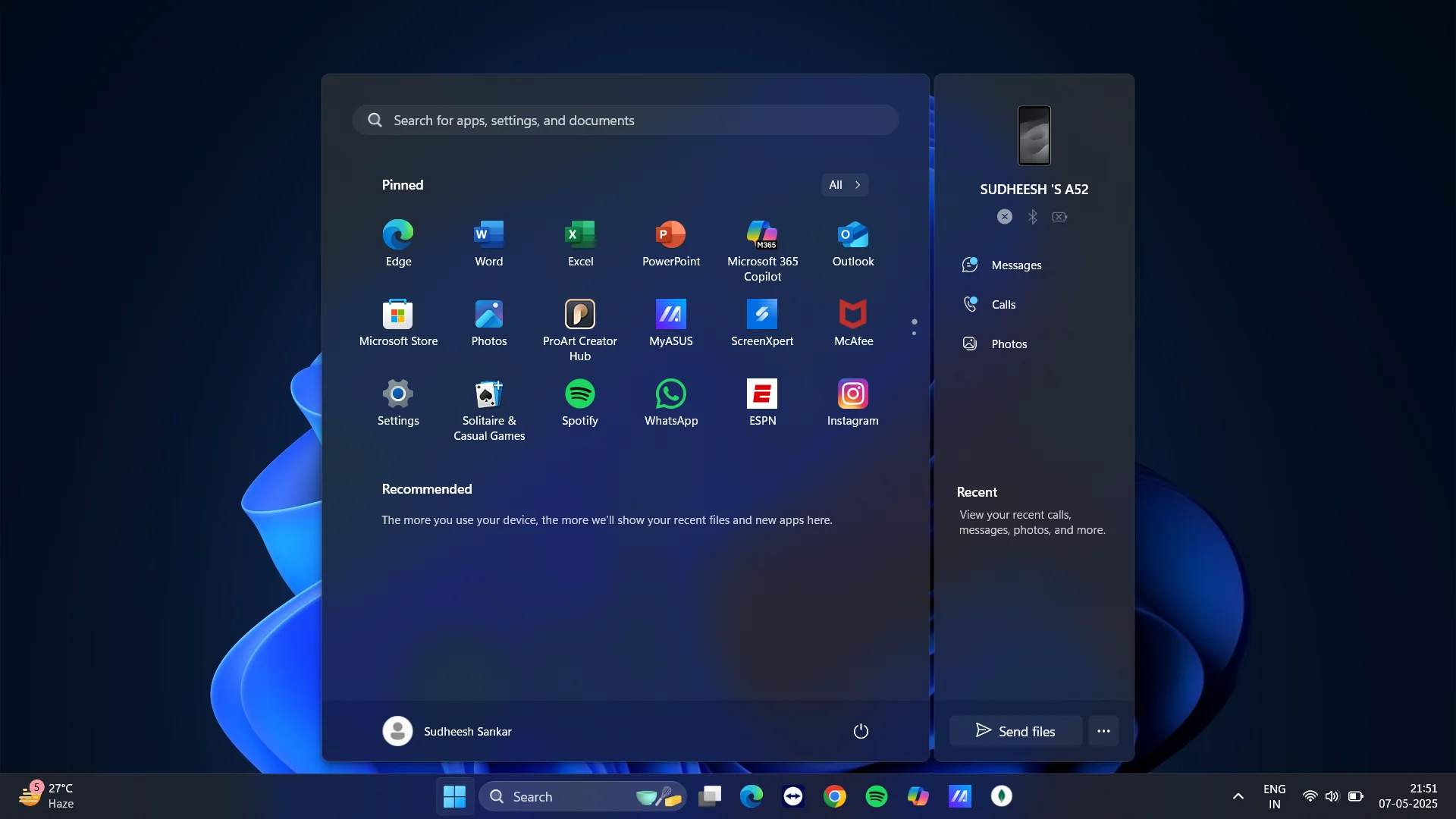Open more options next to Send files
1456x819 pixels.
pos(1103,731)
